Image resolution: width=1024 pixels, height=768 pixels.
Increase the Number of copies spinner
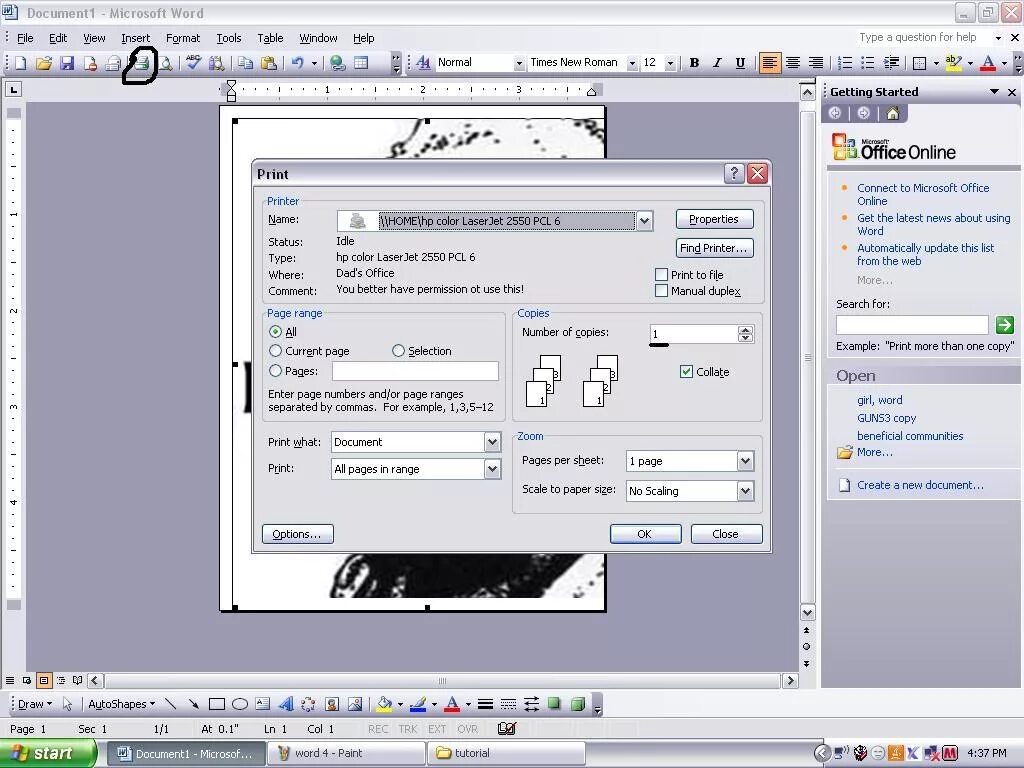(x=745, y=329)
